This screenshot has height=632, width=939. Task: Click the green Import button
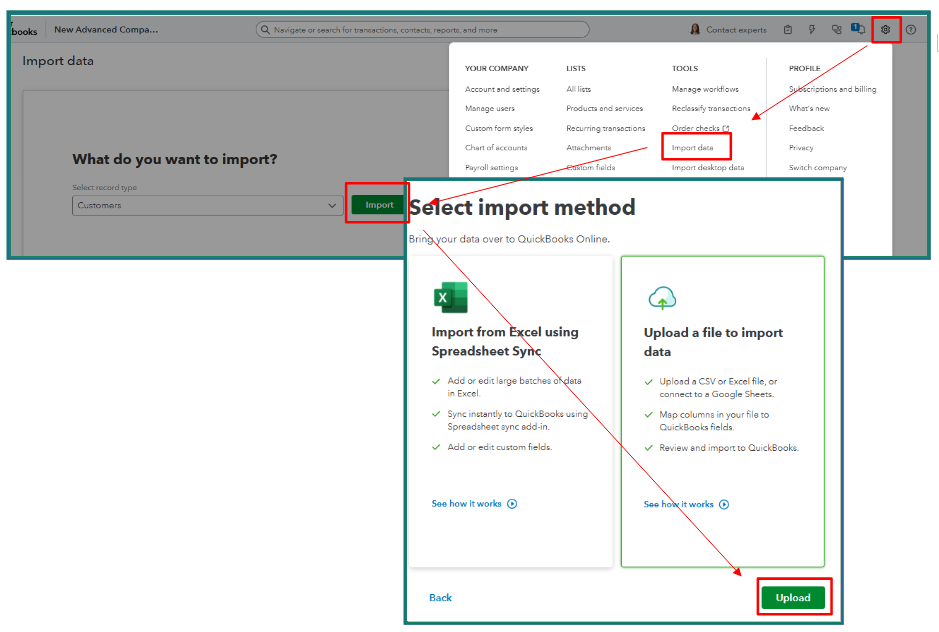[x=379, y=205]
